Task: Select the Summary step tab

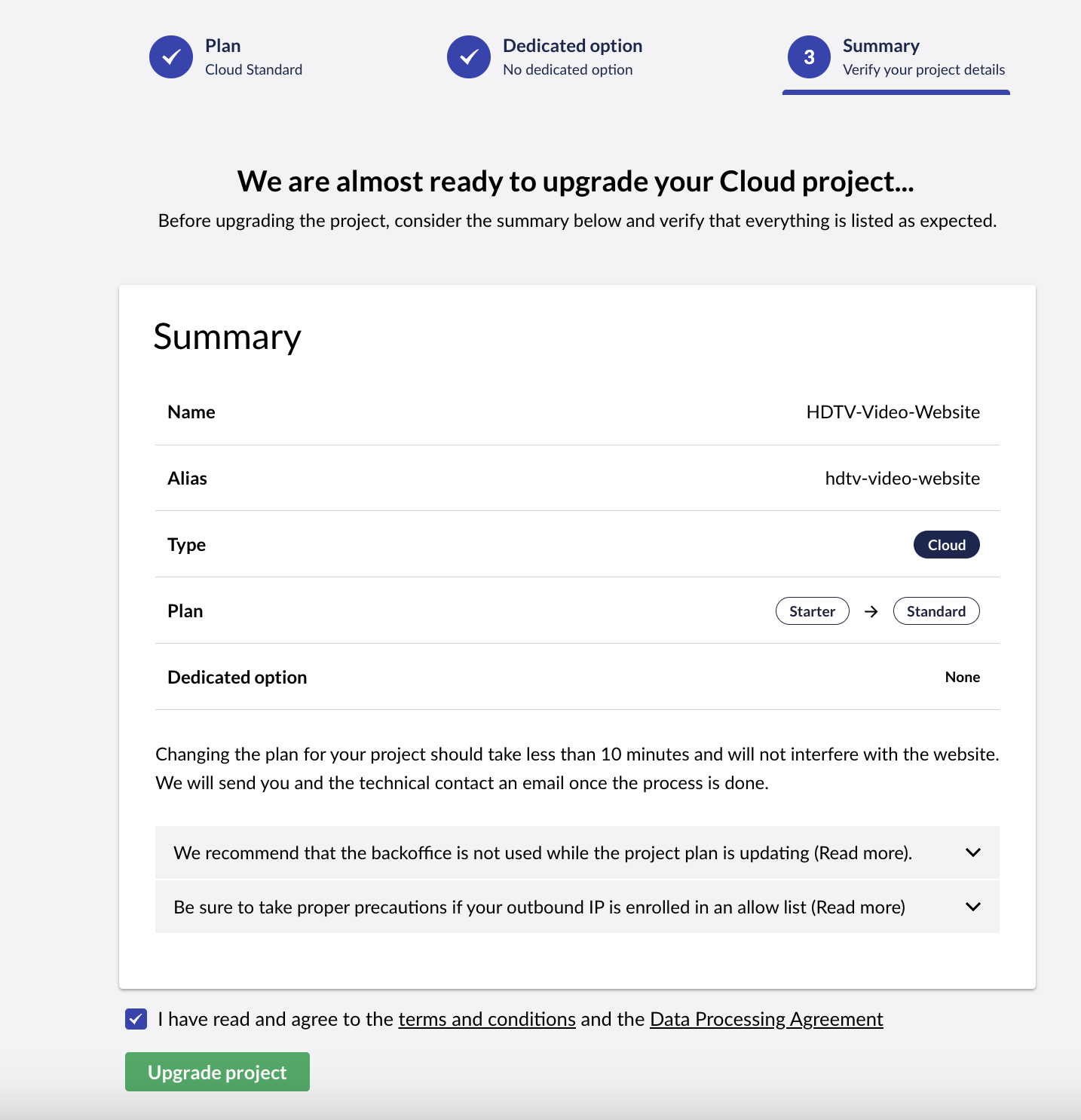Action: click(x=896, y=59)
